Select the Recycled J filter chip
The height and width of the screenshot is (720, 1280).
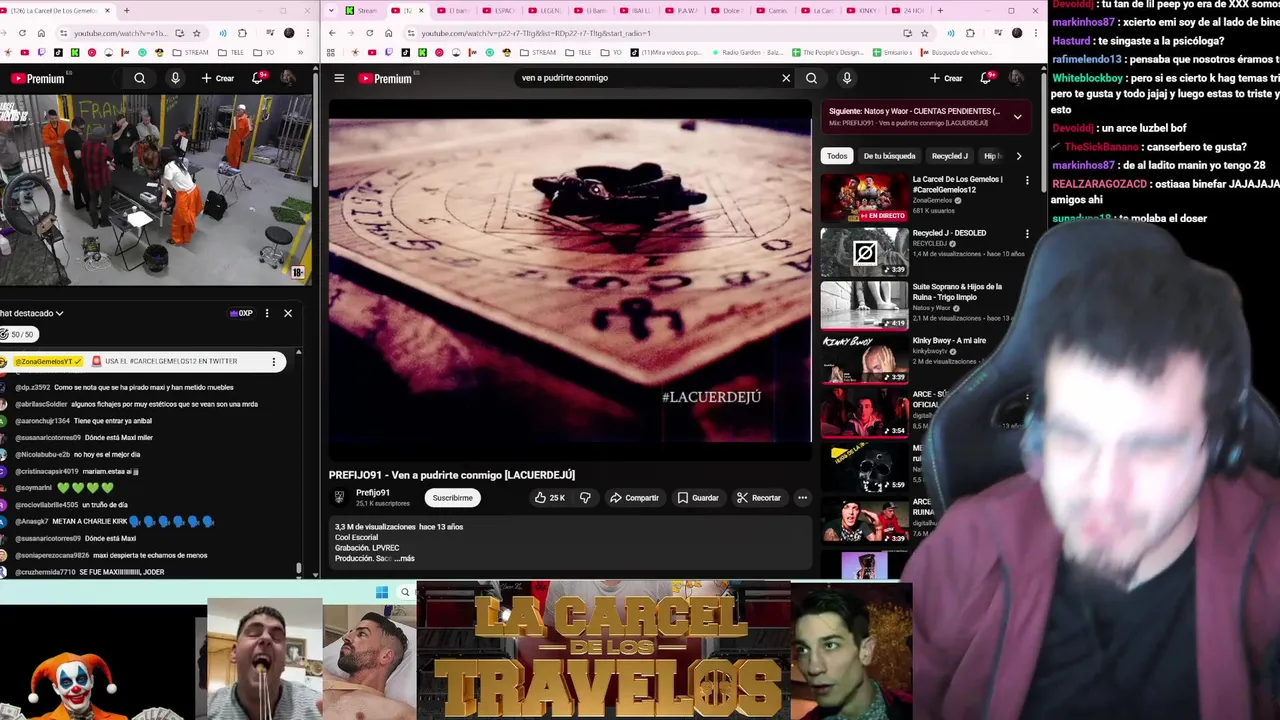click(x=949, y=156)
